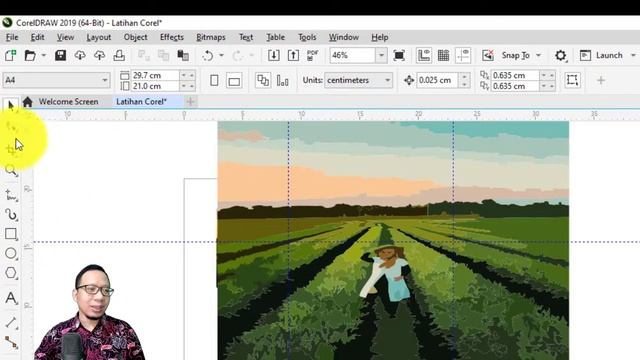Viewport: 640px width, 360px height.
Task: Toggle Show rulers icon
Action: click(x=424, y=55)
